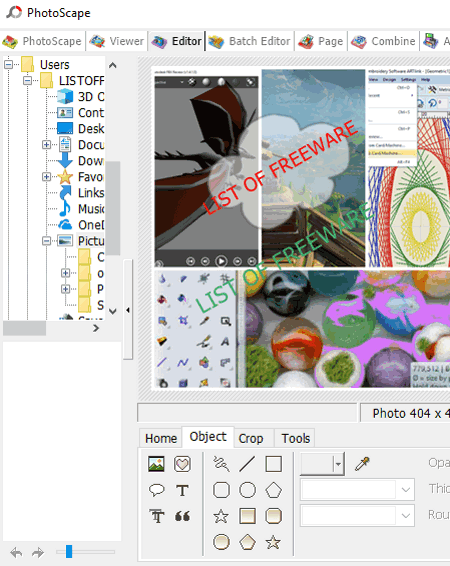This screenshot has height=566, width=450.
Task: Click the edited collage photo canvas
Action: tap(301, 227)
